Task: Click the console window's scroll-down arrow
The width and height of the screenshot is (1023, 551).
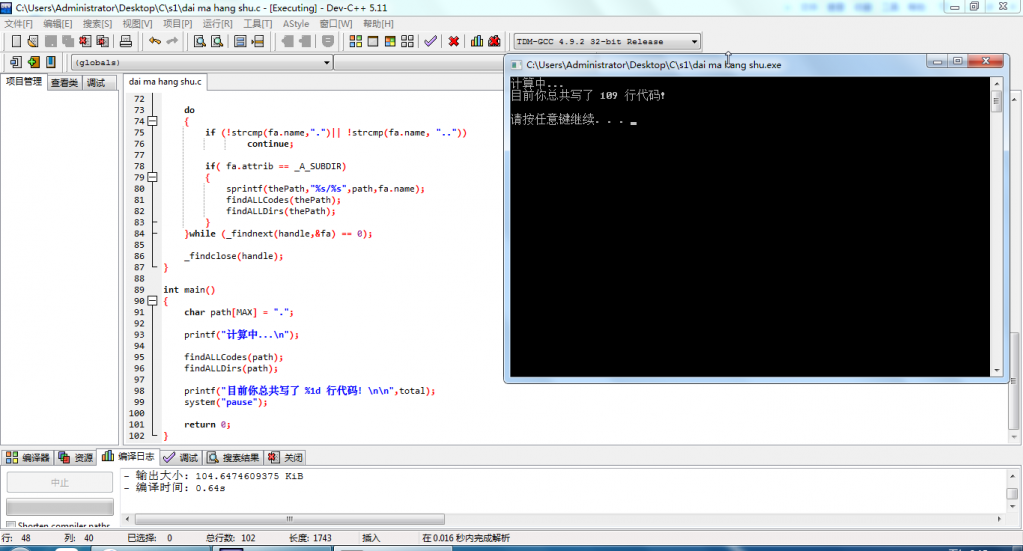Action: pyautogui.click(x=997, y=370)
